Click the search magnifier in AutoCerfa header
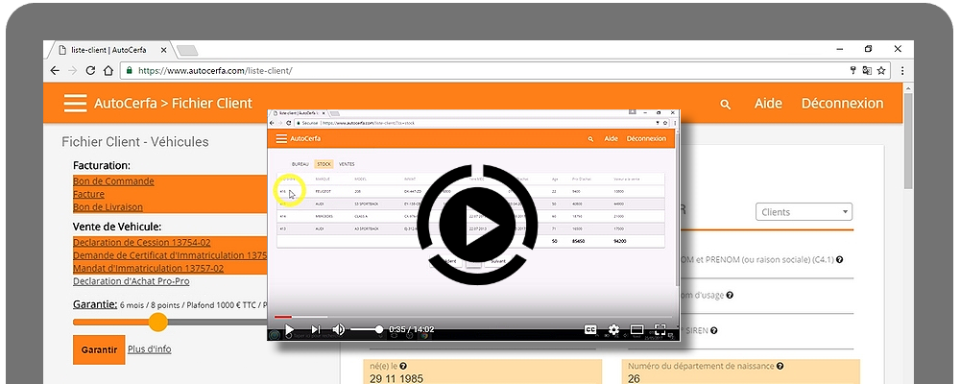 click(726, 104)
